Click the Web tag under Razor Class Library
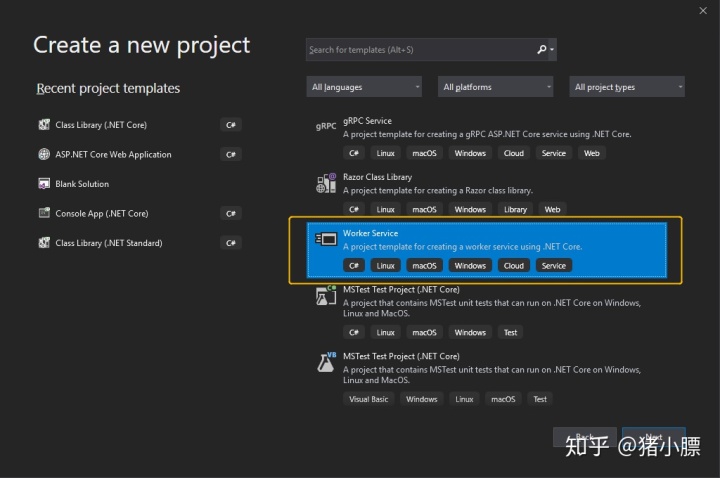The image size is (720, 478). click(552, 209)
